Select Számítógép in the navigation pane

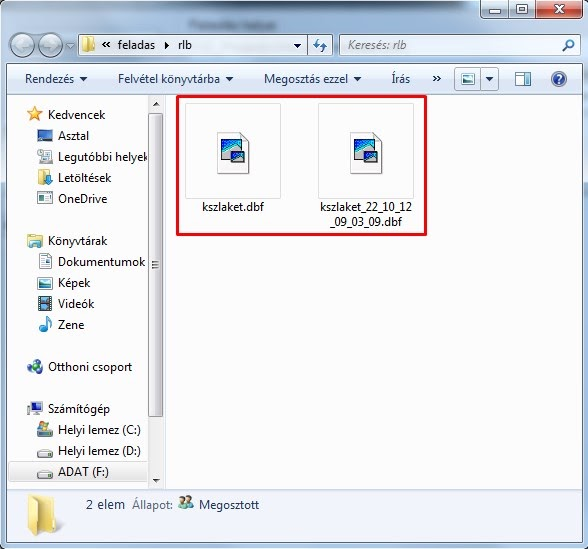pyautogui.click(x=79, y=409)
